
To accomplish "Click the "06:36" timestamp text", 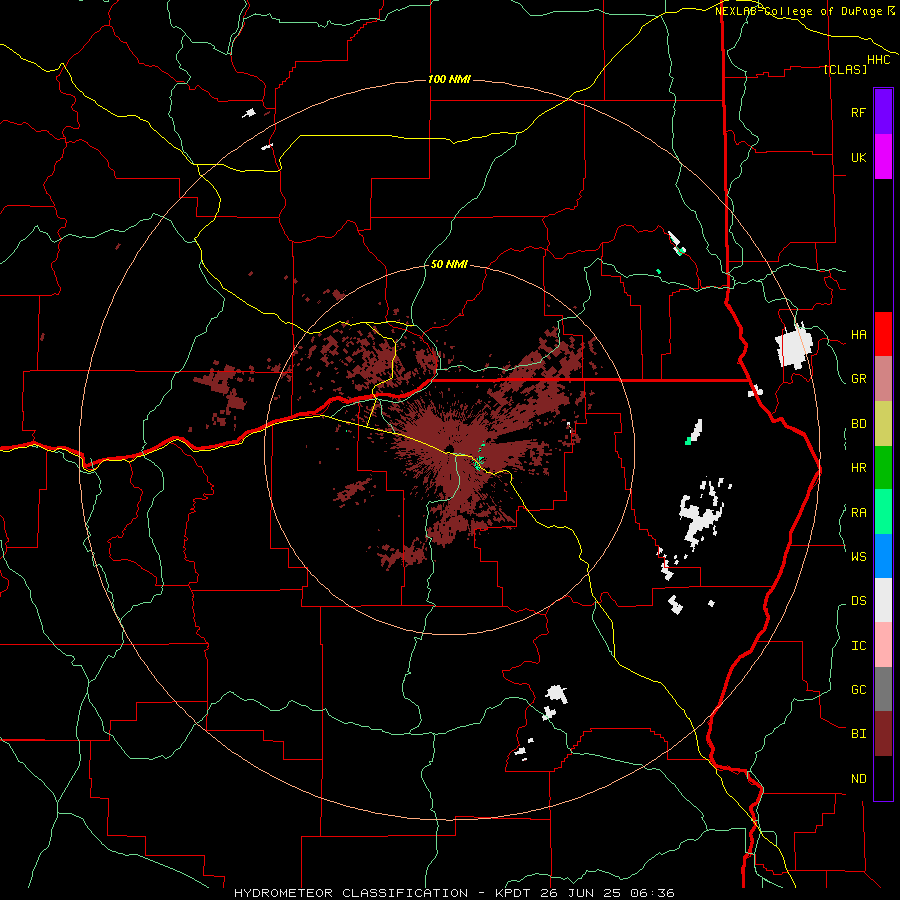I will [x=654, y=893].
